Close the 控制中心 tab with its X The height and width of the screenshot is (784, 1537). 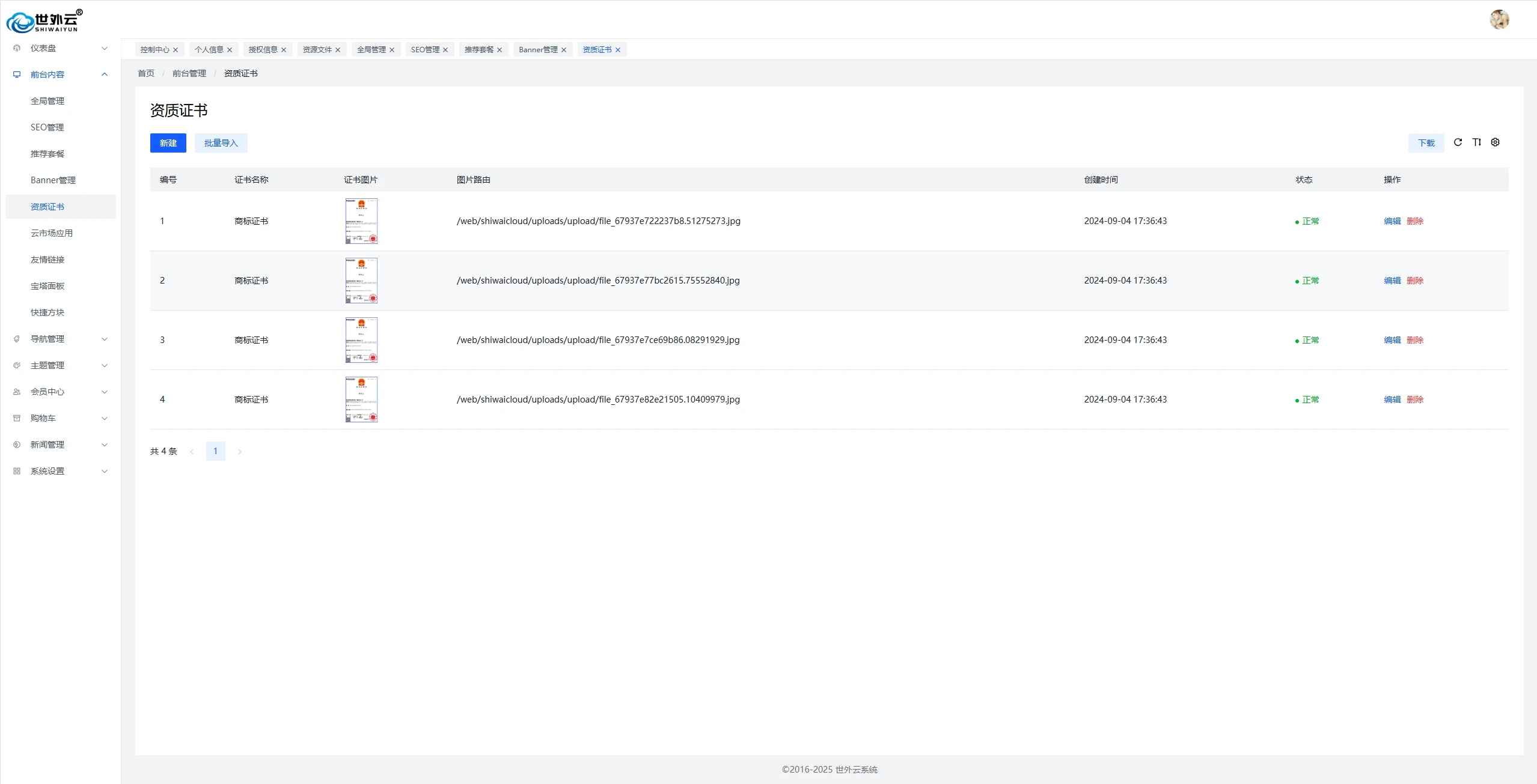point(176,50)
